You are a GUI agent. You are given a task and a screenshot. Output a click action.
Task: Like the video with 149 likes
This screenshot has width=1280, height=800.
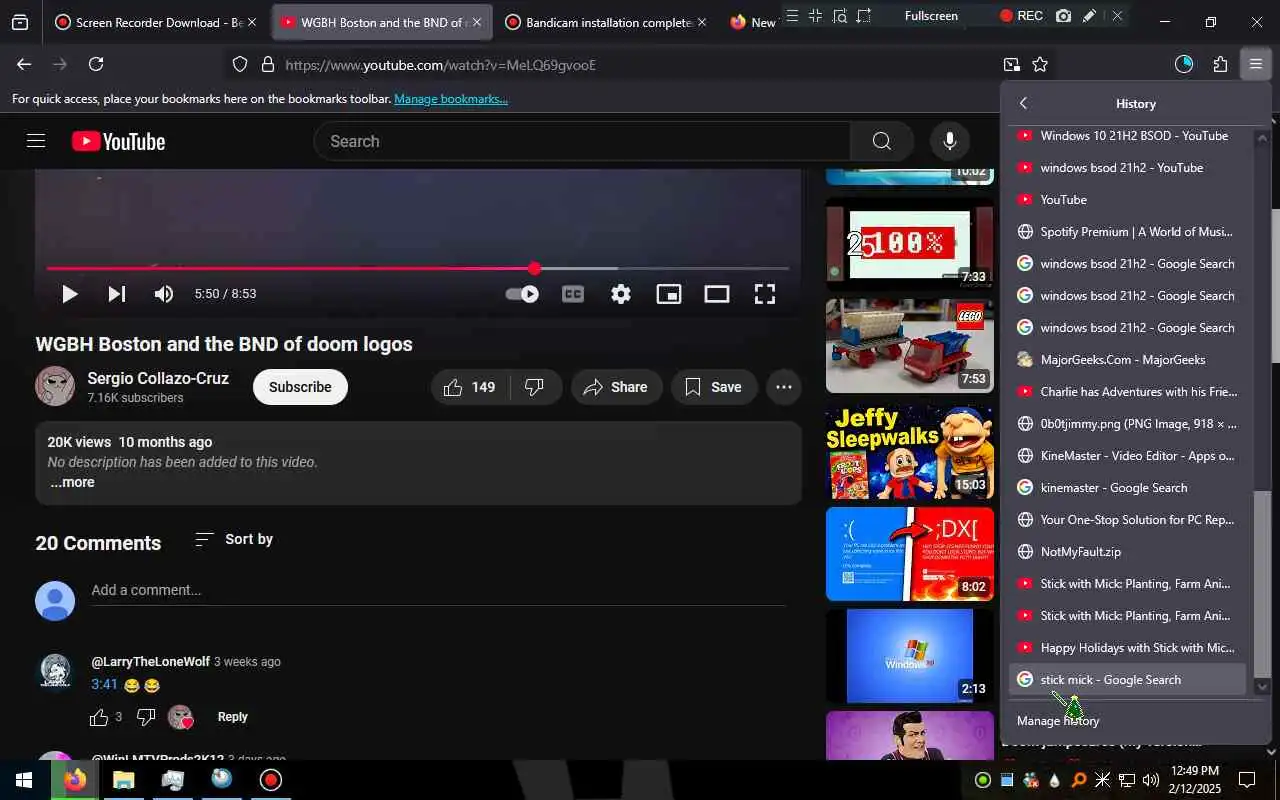470,387
